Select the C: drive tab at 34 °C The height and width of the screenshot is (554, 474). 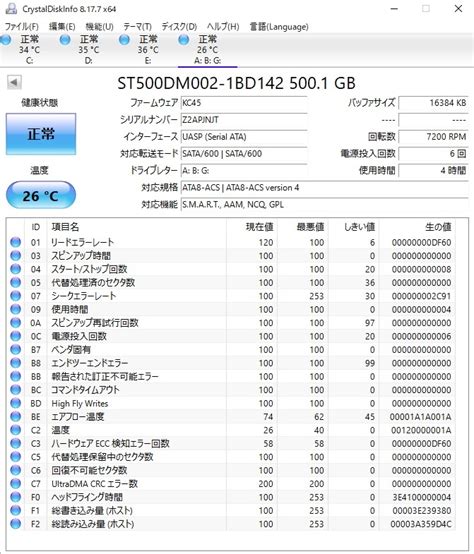(29, 49)
